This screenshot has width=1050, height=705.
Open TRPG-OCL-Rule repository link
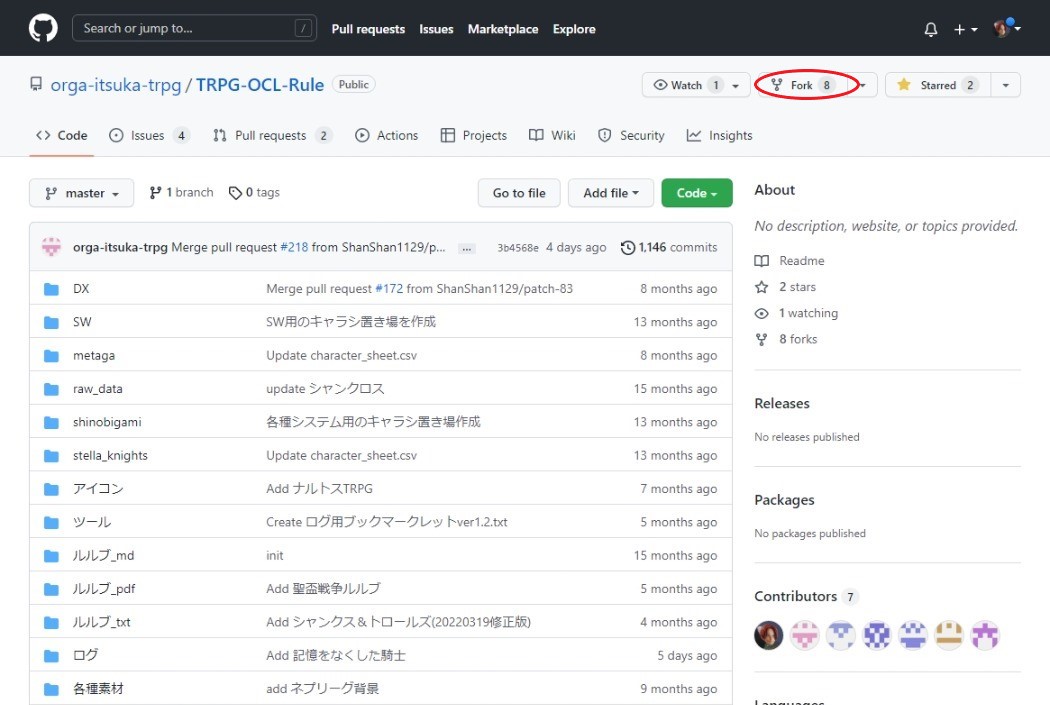coord(260,85)
